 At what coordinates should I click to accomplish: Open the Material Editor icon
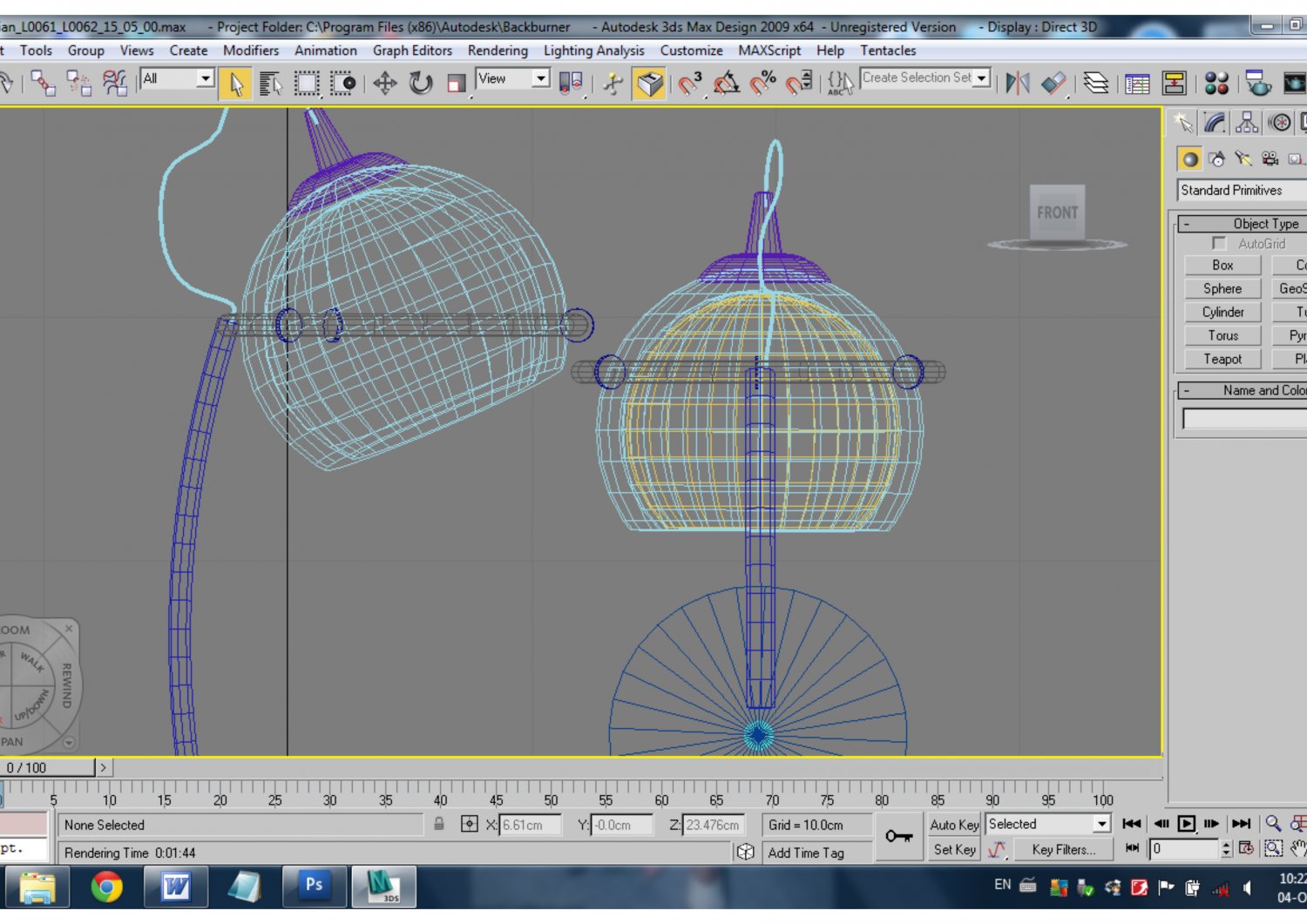click(x=1216, y=83)
